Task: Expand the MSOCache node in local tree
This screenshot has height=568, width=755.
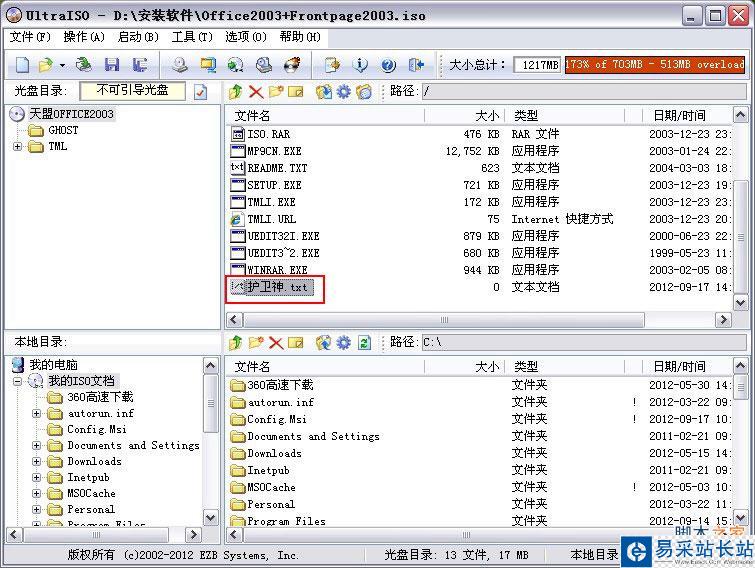Action: (37, 493)
